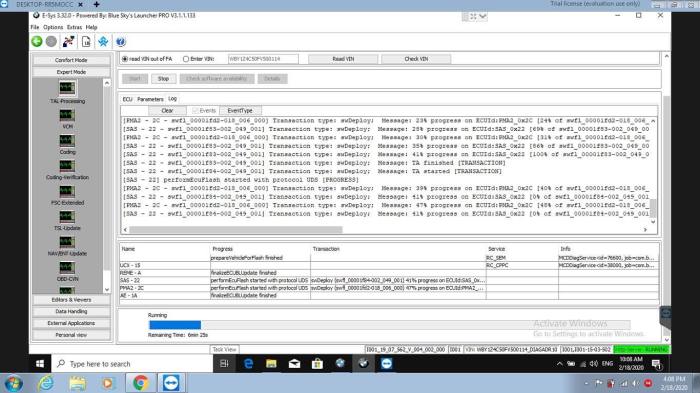Screen dimensions: 700x393
Task: Click the Read VIN button
Action: click(x=343, y=59)
